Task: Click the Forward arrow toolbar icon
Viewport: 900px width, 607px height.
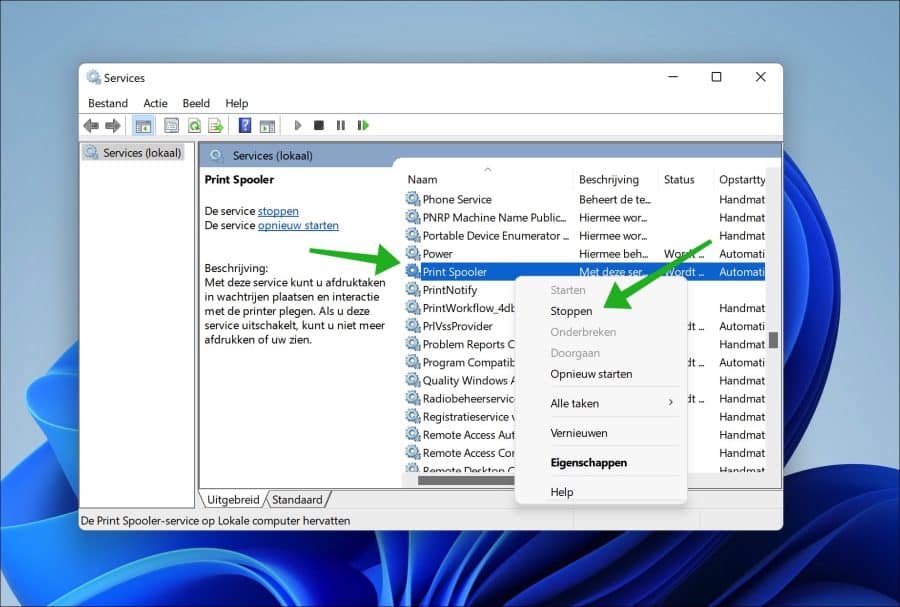Action: [112, 125]
